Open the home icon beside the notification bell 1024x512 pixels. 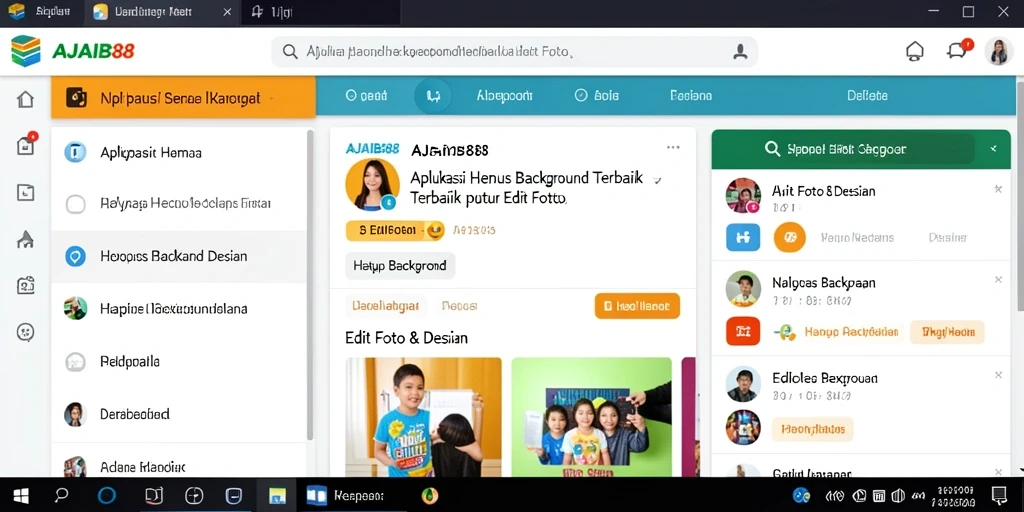(x=915, y=52)
